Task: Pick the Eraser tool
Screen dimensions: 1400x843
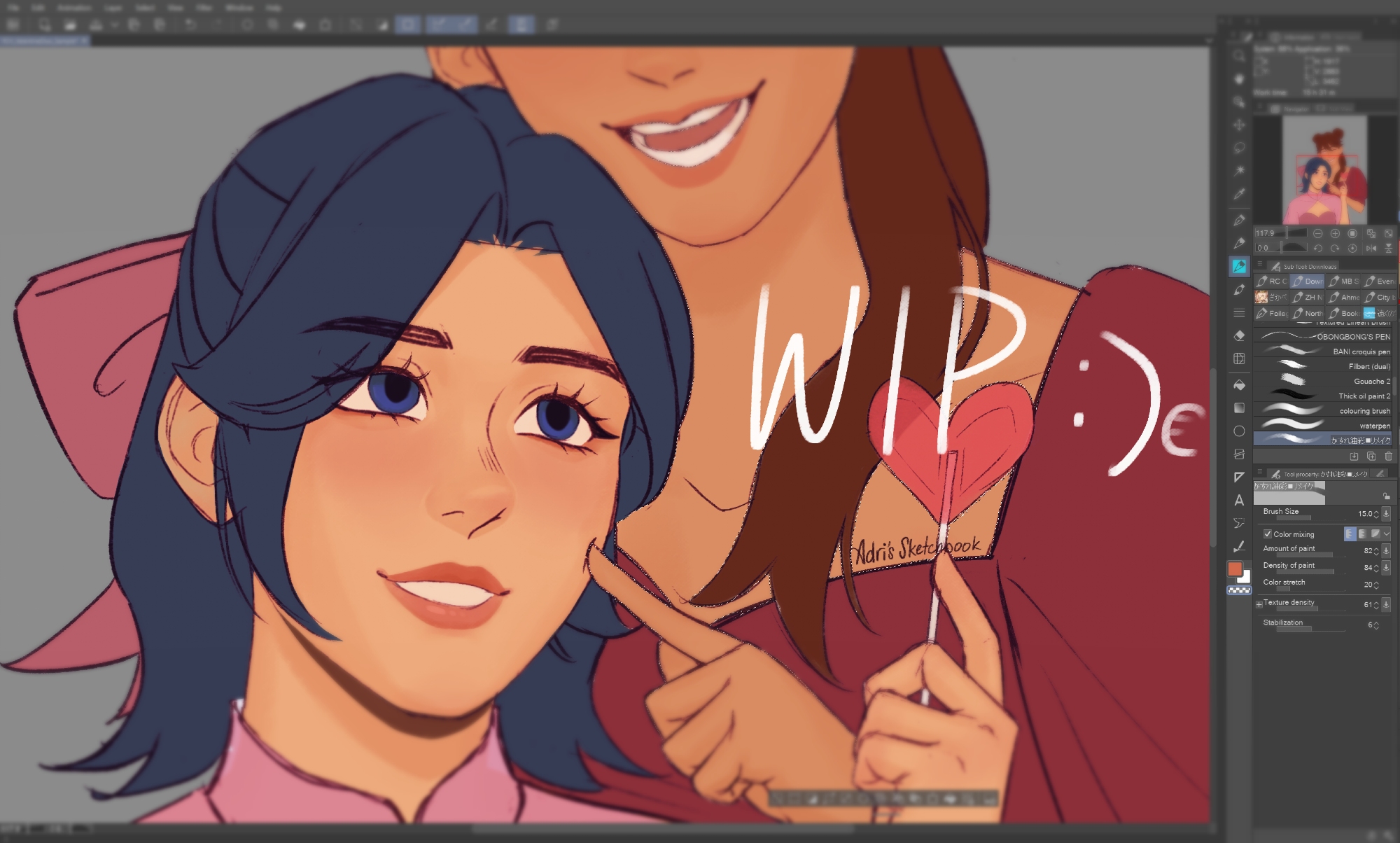Action: [1239, 335]
